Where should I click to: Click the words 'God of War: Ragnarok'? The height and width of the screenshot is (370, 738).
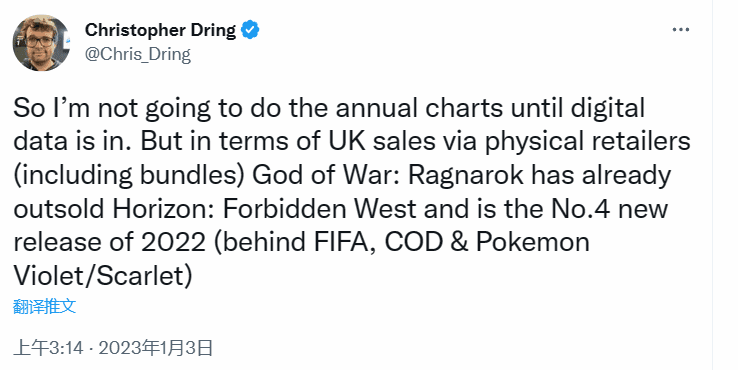[388, 175]
